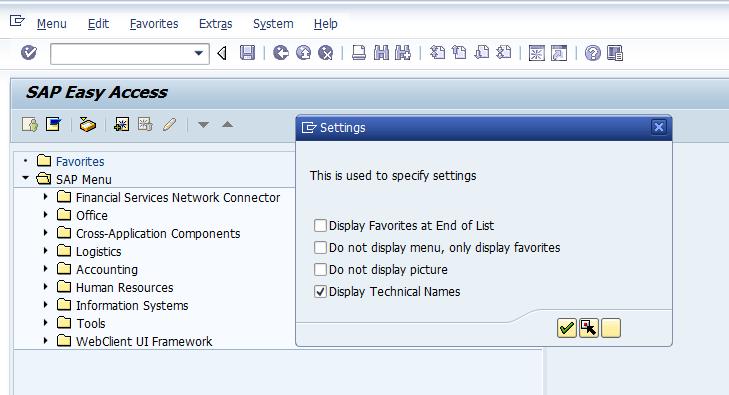Screen dimensions: 729x395
Task: Check Do not display picture
Action: click(x=320, y=270)
